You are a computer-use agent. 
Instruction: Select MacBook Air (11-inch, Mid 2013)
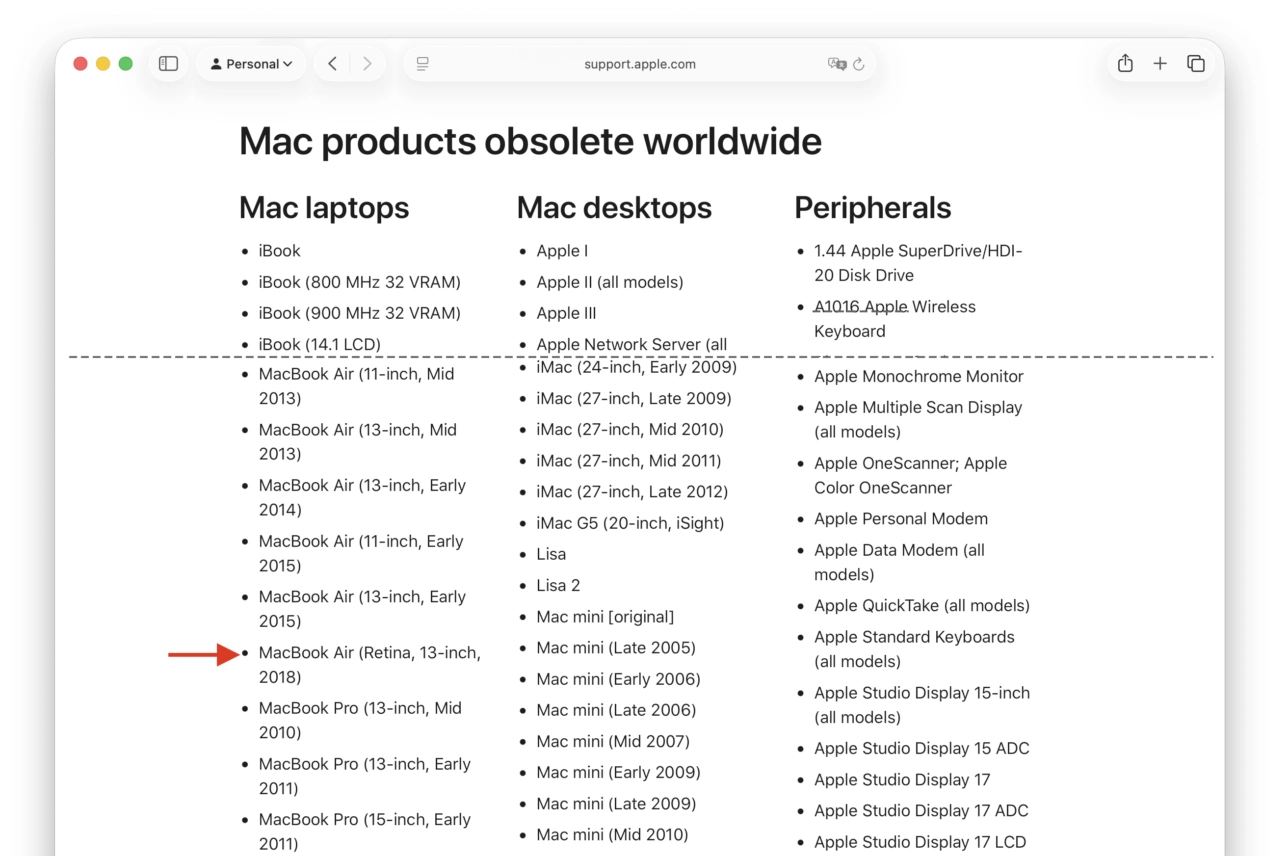[x=358, y=386]
